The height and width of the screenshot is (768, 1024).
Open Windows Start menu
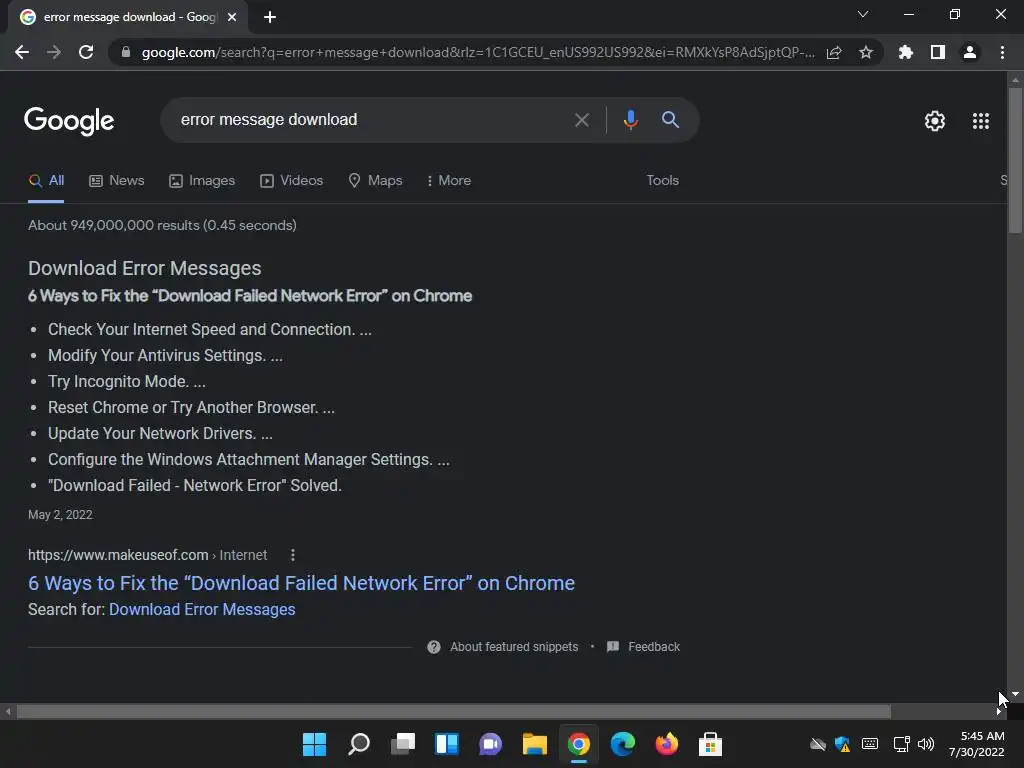pos(314,744)
